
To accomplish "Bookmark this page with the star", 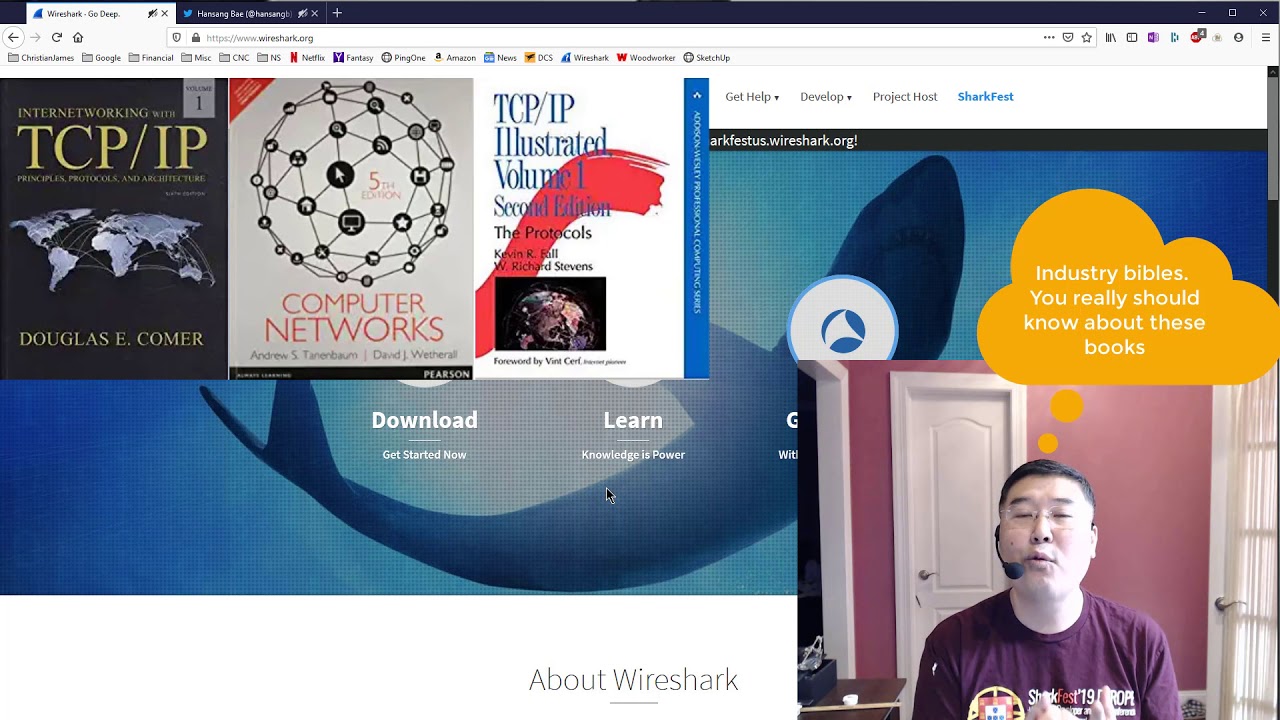I will pyautogui.click(x=1087, y=37).
